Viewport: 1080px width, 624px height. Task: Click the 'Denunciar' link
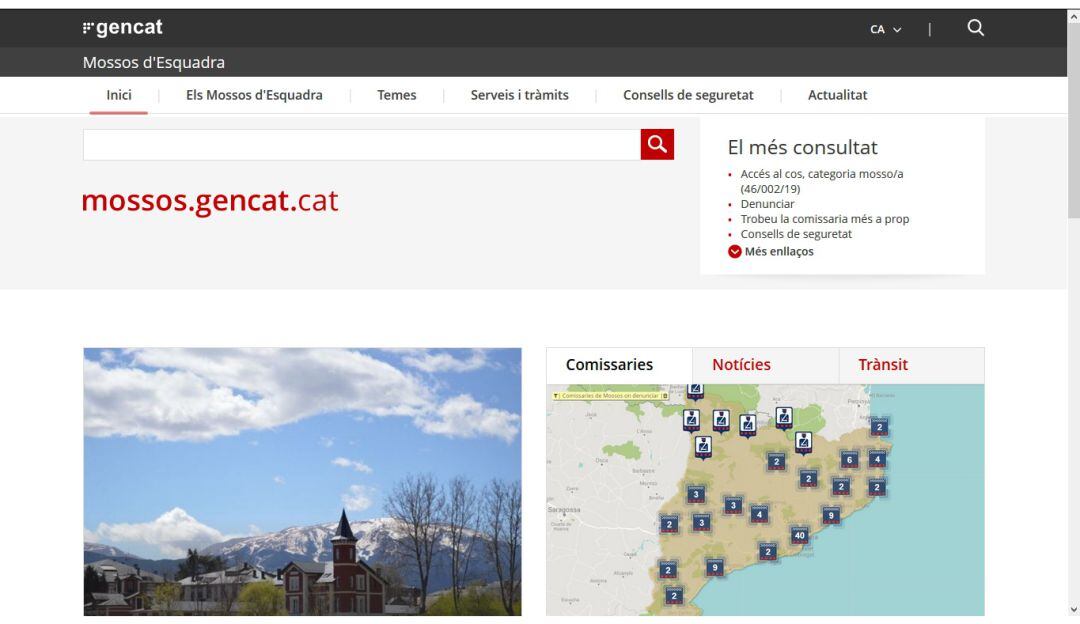point(767,204)
